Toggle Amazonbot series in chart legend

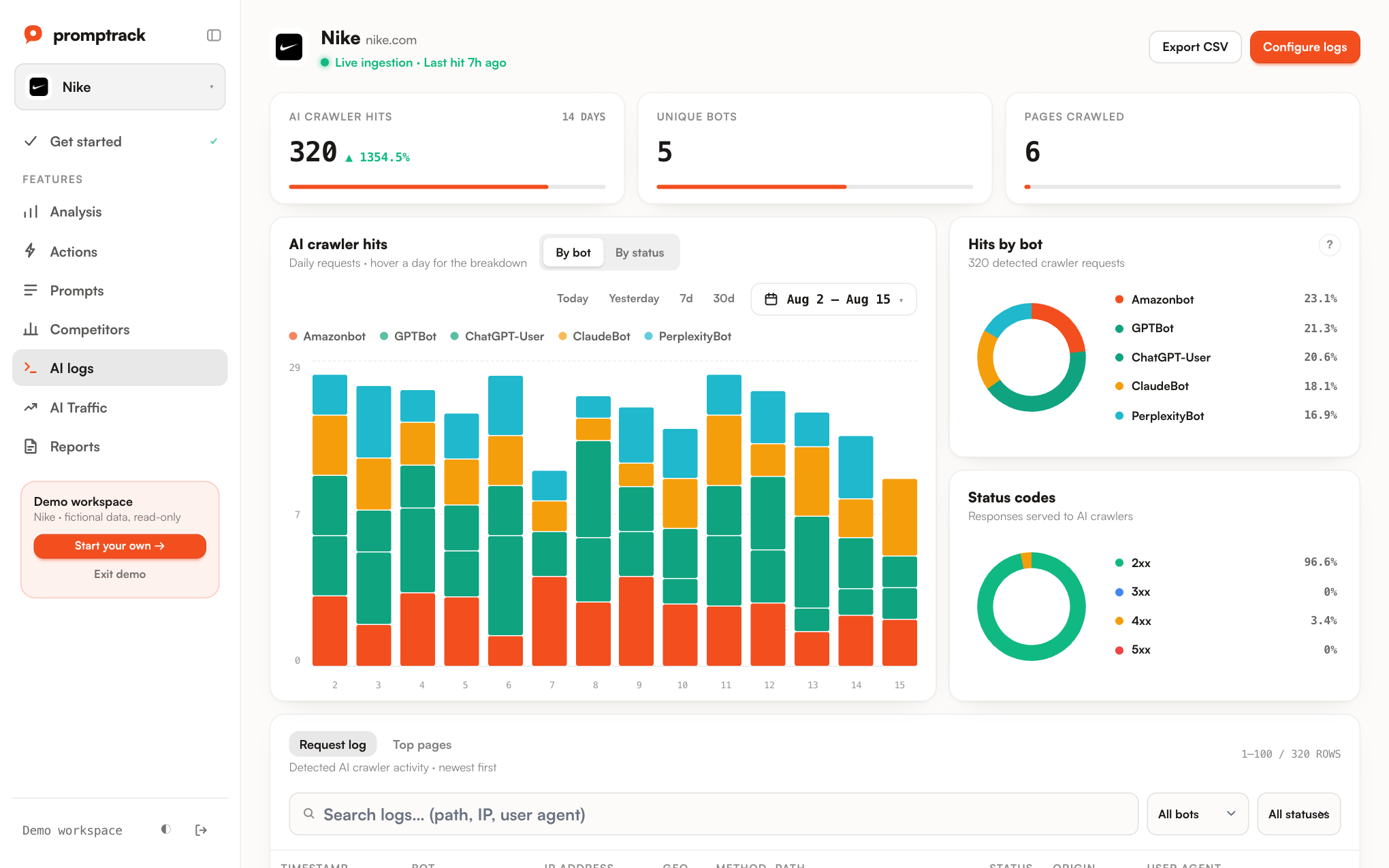click(328, 336)
